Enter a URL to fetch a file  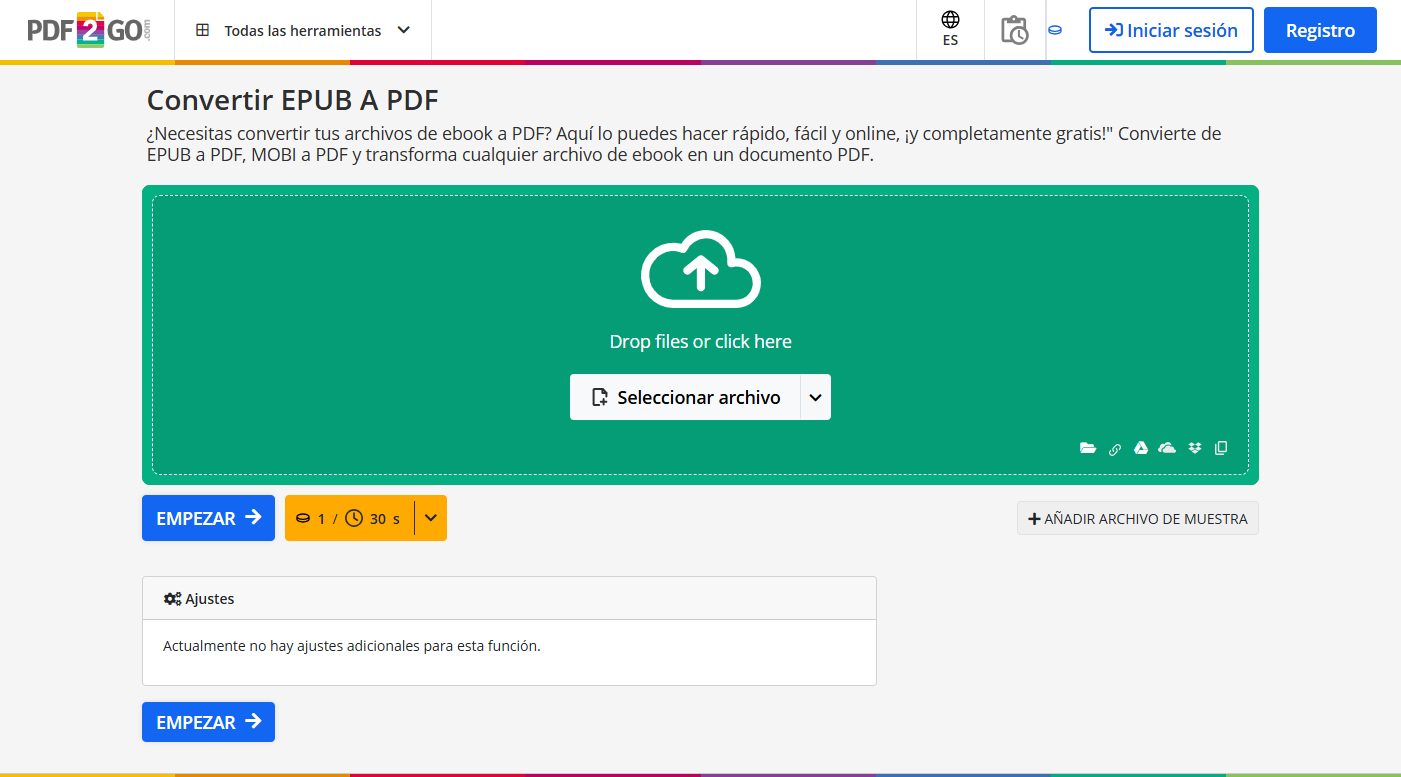point(1115,447)
